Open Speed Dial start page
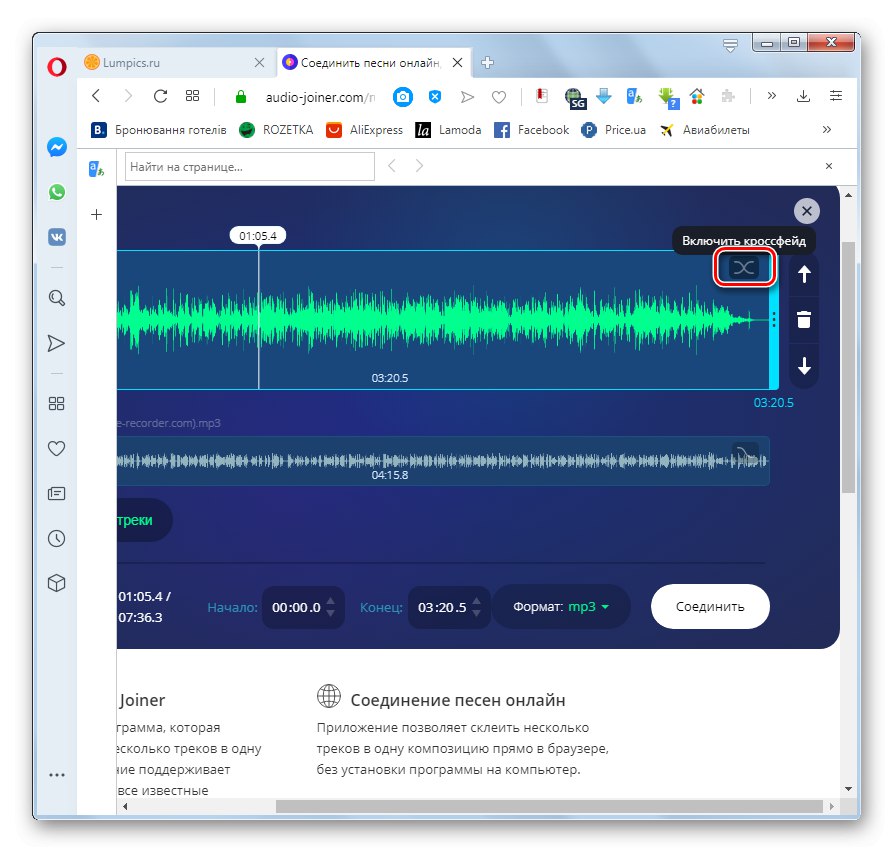Image resolution: width=894 pixels, height=853 pixels. [193, 96]
